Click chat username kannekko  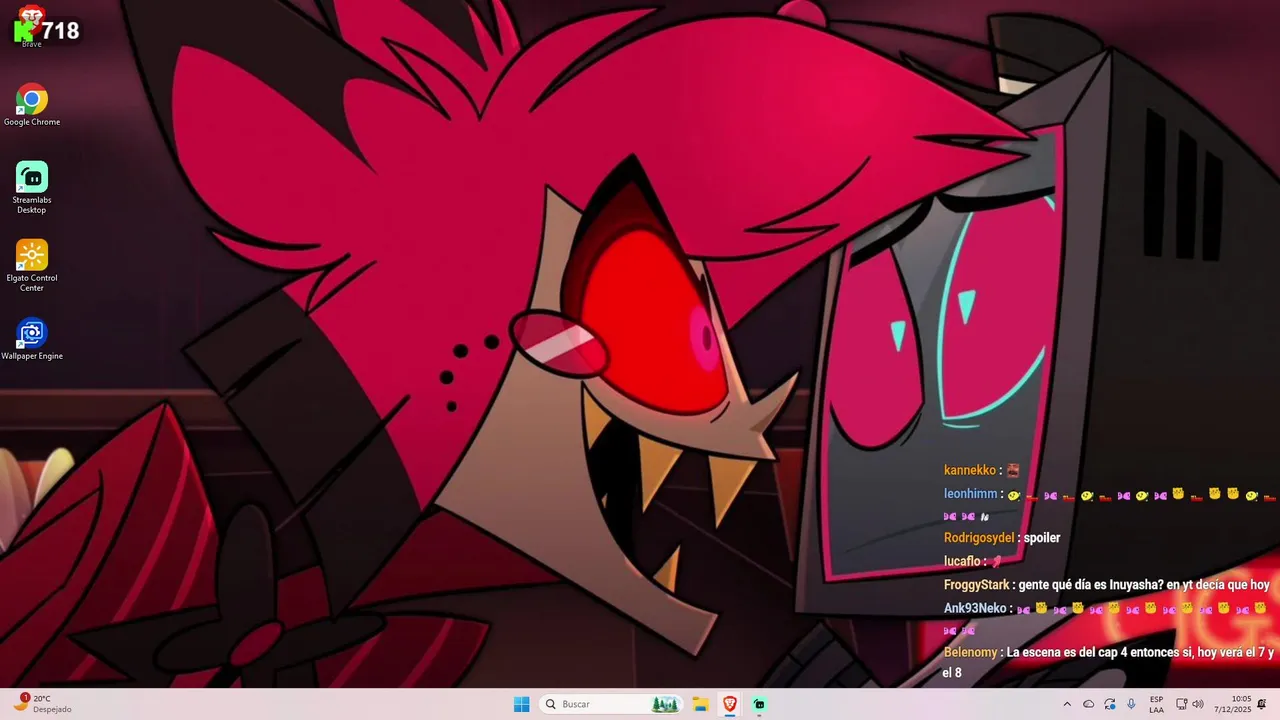[x=970, y=470]
